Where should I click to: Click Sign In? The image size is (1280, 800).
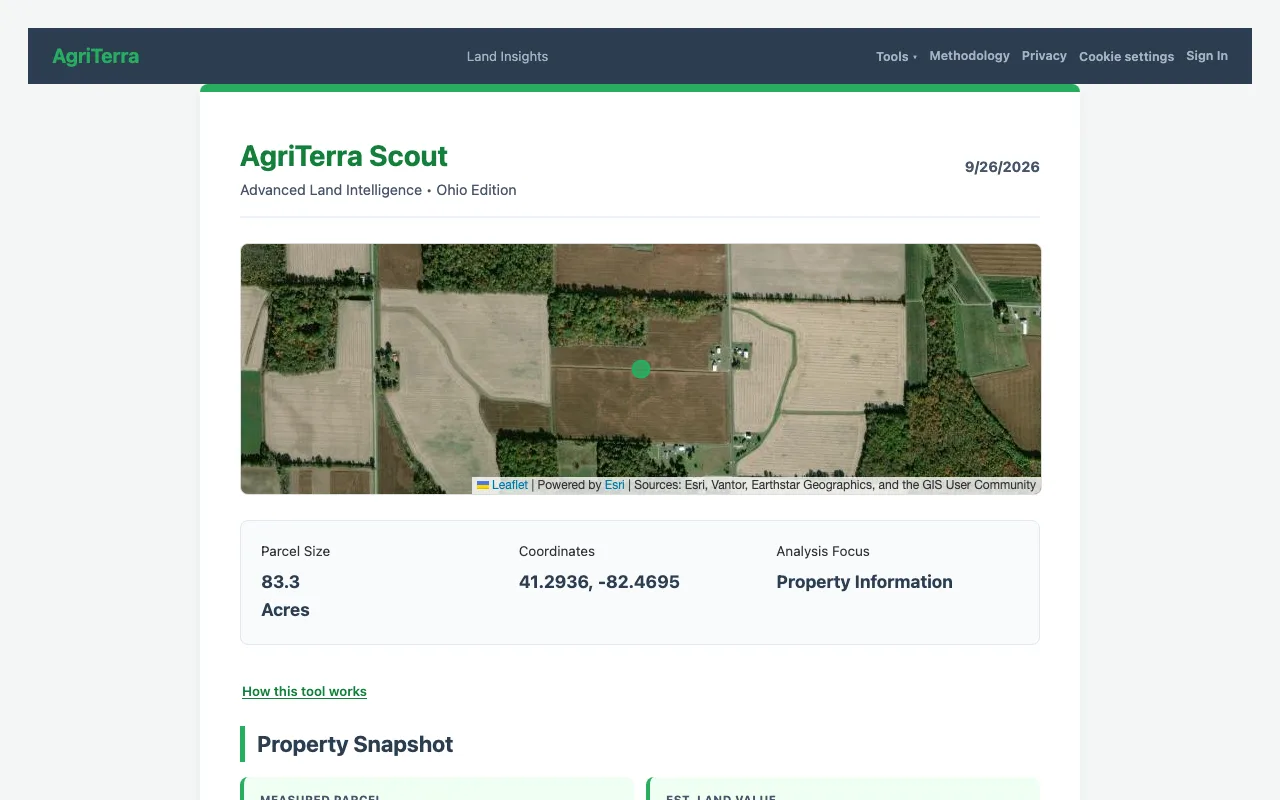click(1207, 56)
